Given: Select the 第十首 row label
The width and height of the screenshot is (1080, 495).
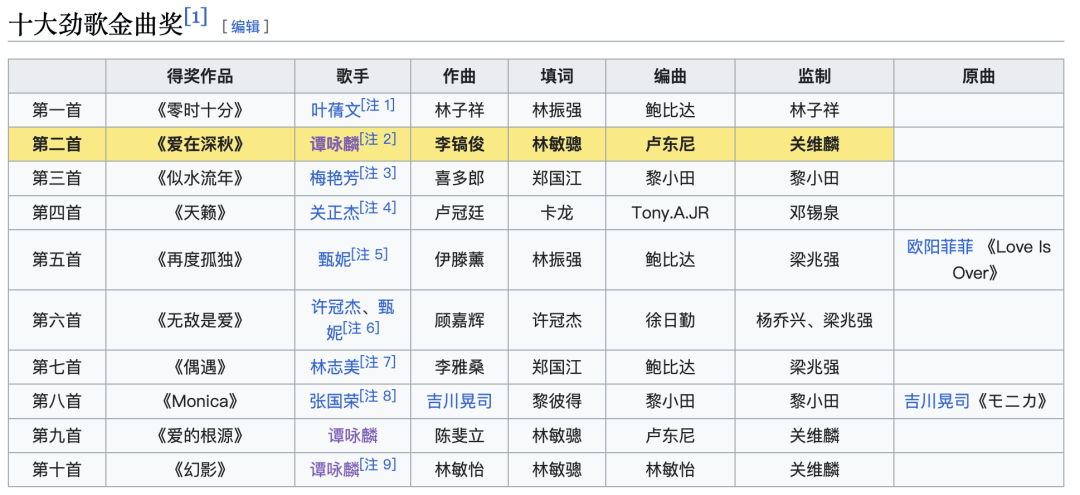Looking at the screenshot, I should [x=57, y=471].
